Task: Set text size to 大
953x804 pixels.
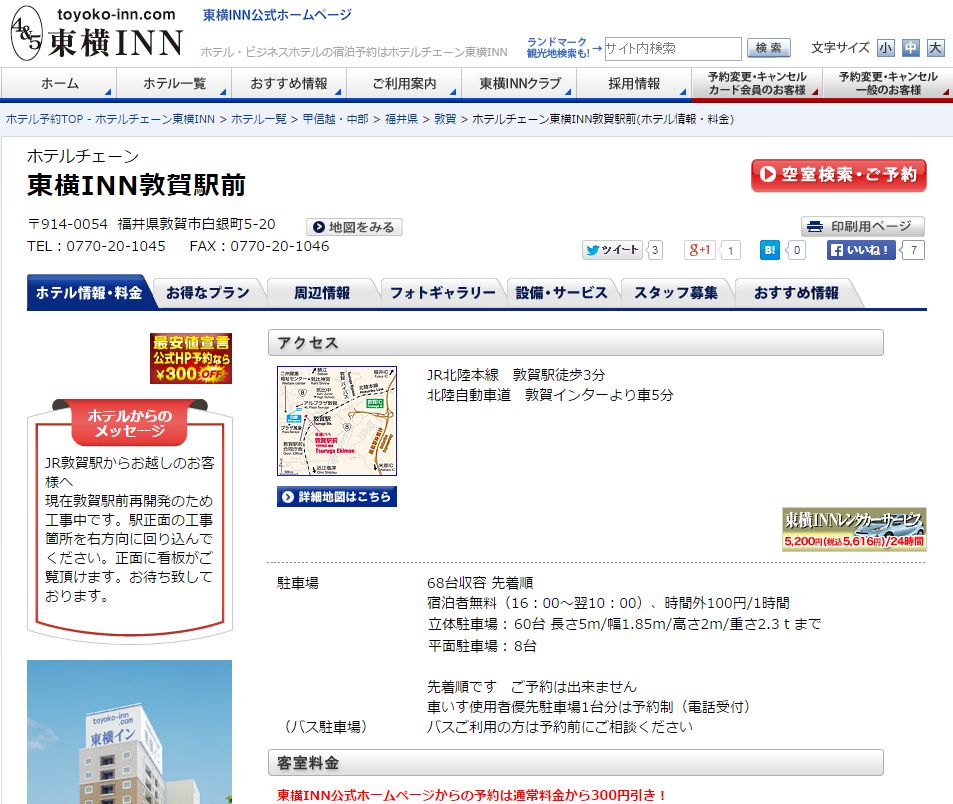Action: coord(935,48)
